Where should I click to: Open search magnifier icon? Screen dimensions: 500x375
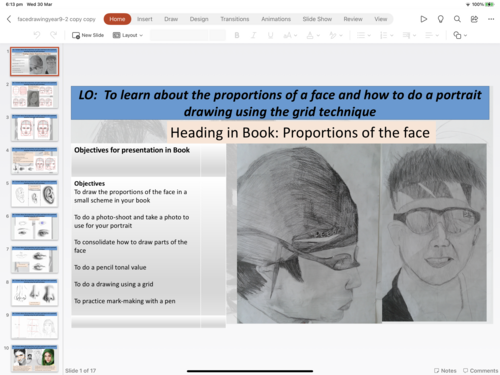click(x=457, y=19)
